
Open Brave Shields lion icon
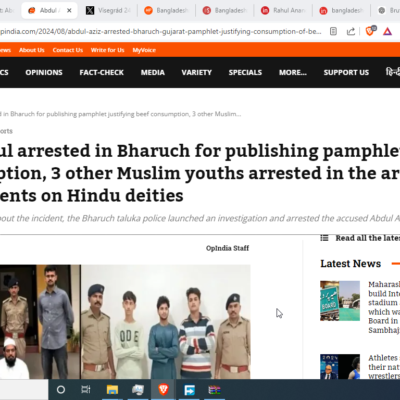pyautogui.click(x=370, y=31)
